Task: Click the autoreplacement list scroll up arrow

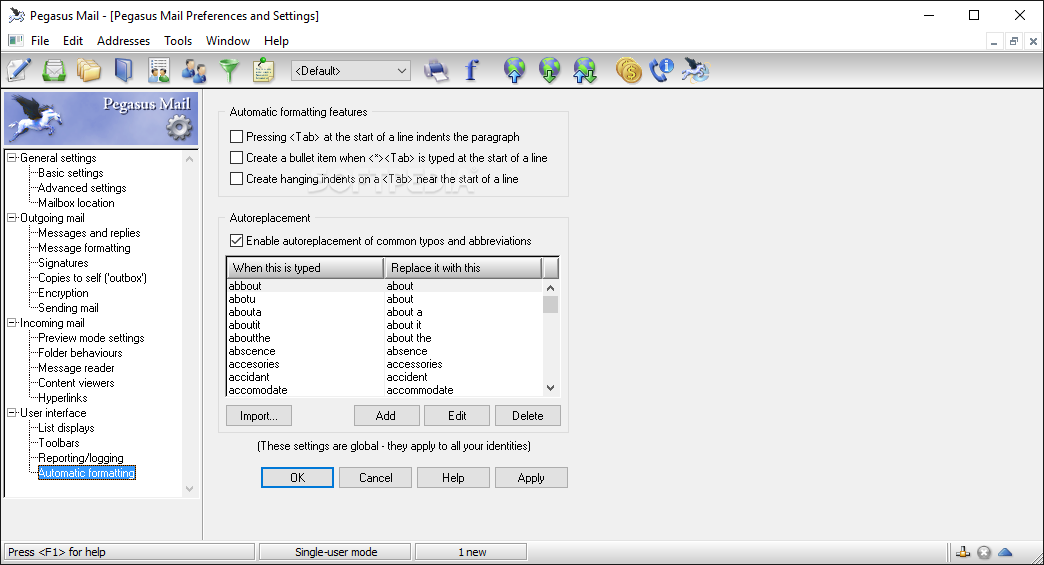Action: coord(550,288)
